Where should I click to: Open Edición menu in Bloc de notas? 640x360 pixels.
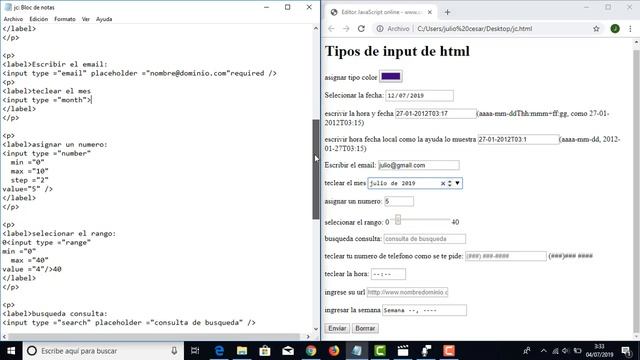click(x=39, y=19)
